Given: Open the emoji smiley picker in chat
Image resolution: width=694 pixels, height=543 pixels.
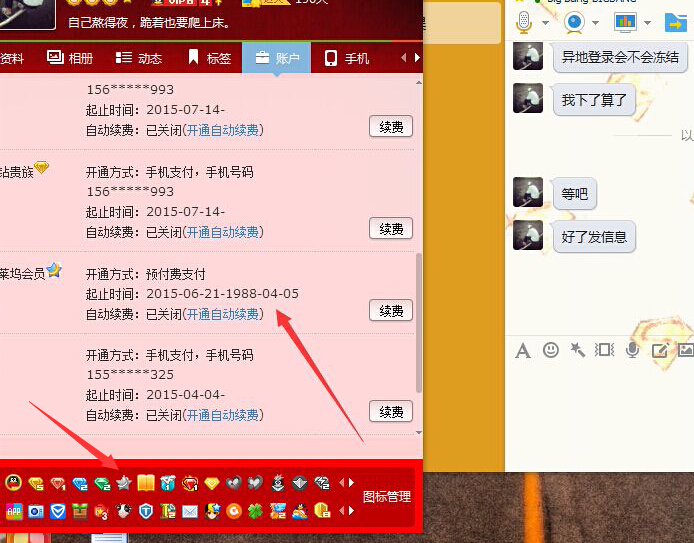Looking at the screenshot, I should point(551,350).
